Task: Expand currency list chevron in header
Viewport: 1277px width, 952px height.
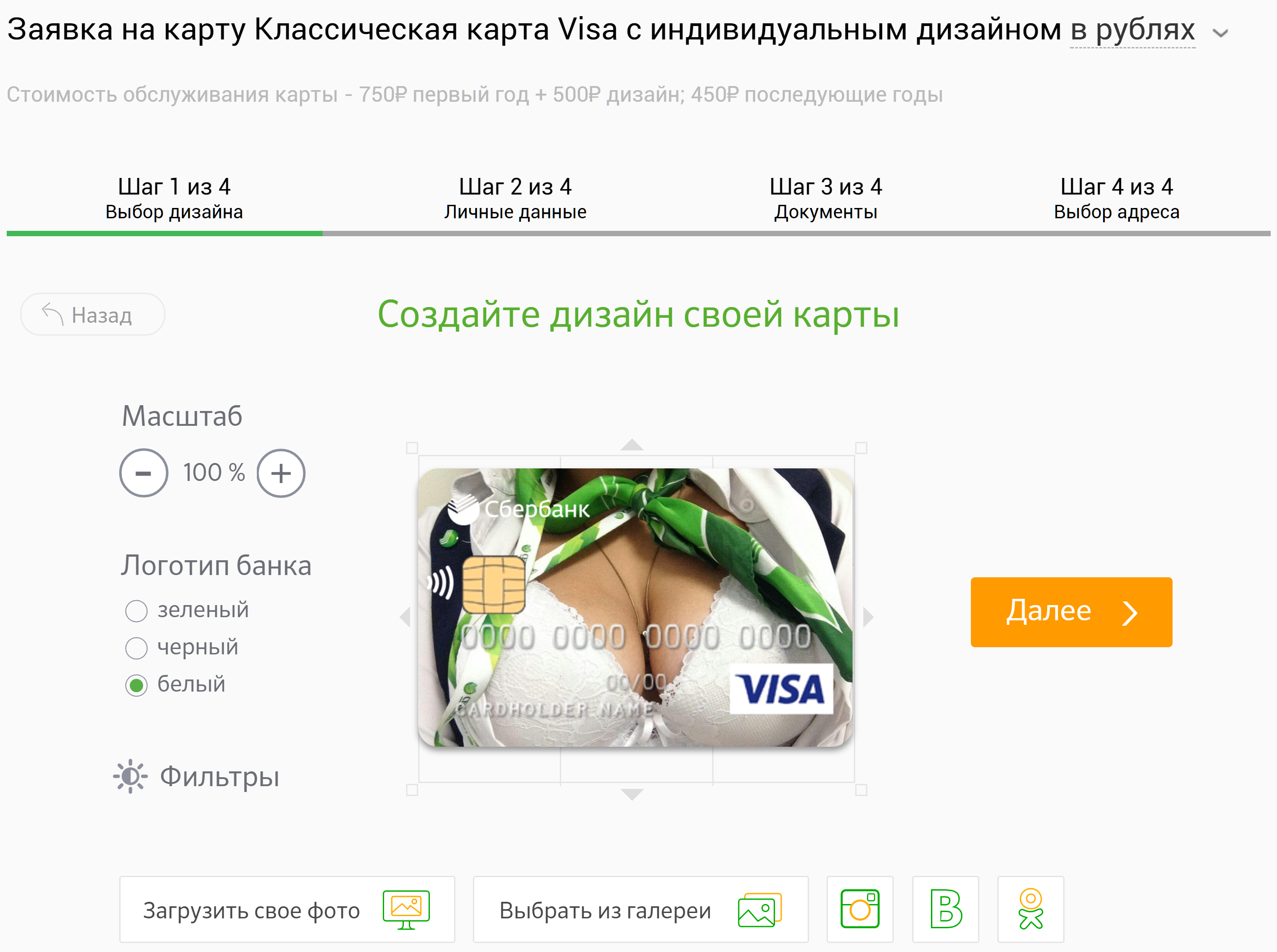Action: point(1221,33)
